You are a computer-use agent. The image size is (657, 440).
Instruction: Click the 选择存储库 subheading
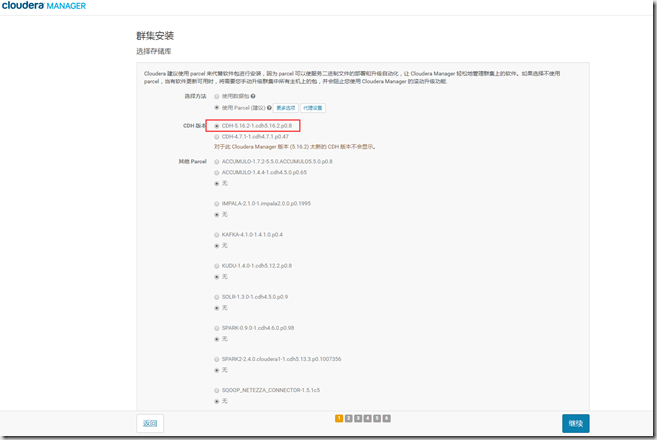(x=154, y=51)
